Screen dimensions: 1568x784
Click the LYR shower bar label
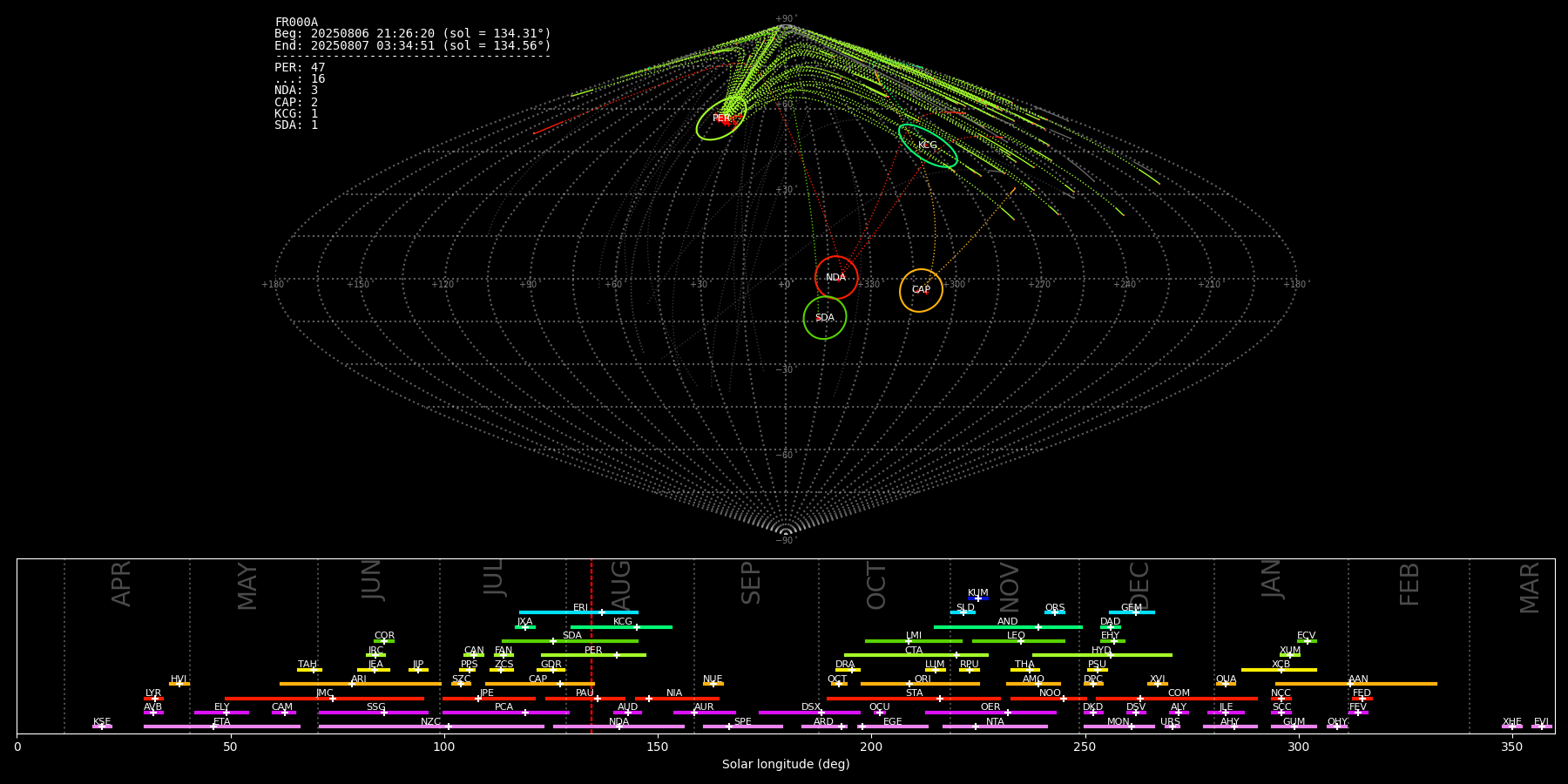(x=153, y=693)
